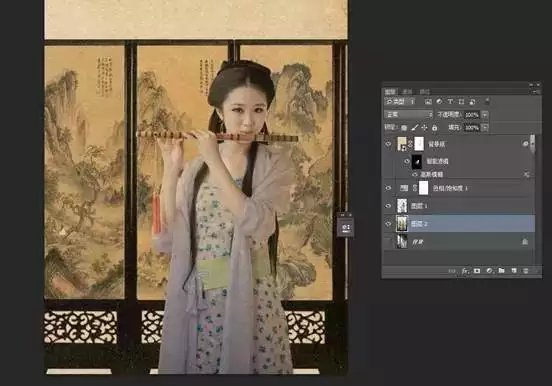Screen dimensions: 552x386
Task: Hide the 色相/饱和度 1 layer
Action: (x=389, y=188)
